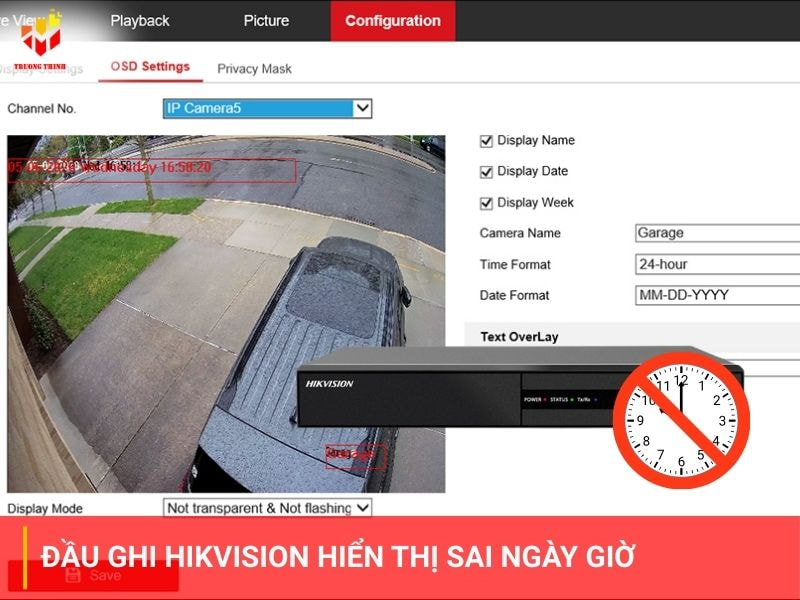Viewport: 800px width, 600px height.
Task: Uncheck the Display Name checkbox
Action: (487, 140)
